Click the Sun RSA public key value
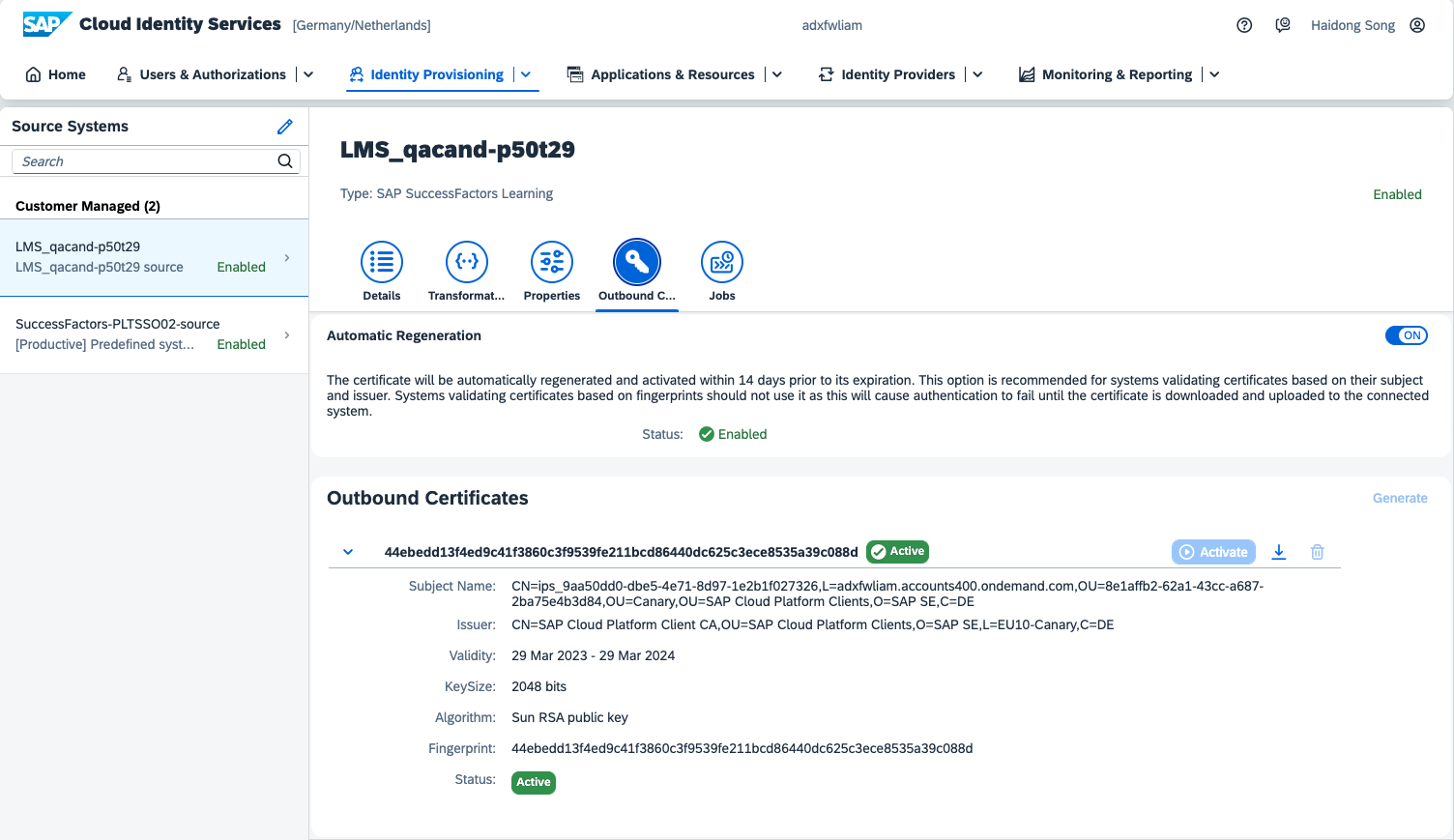The image size is (1454, 840). pyautogui.click(x=570, y=717)
